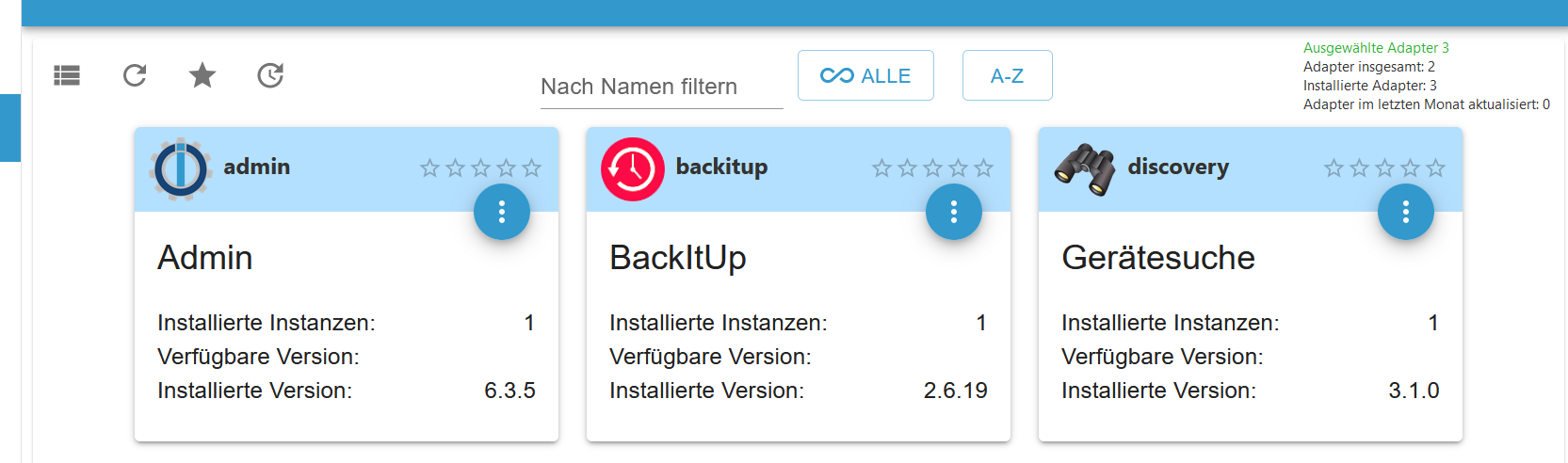Screen dimensions: 1568x463
Task: Click the discovery binoculars icon
Action: (1085, 169)
